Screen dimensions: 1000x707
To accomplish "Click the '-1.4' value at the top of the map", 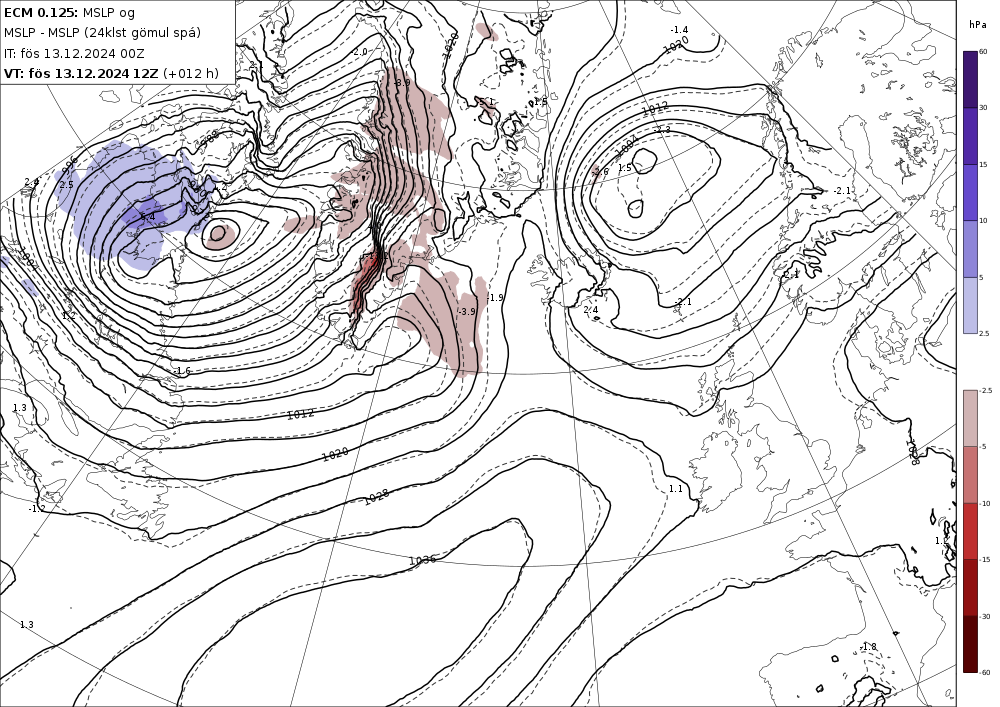I will 679,30.
